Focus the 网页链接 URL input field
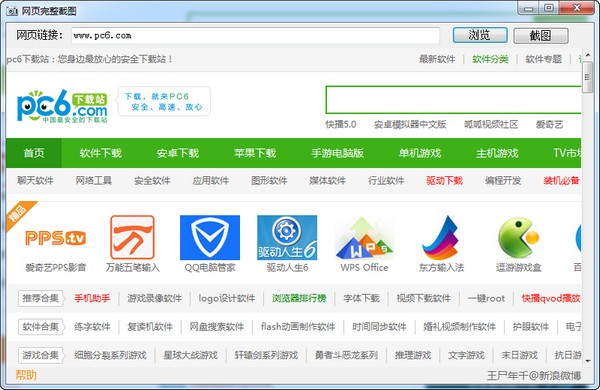Screen dimensions: 600x390 pos(255,36)
